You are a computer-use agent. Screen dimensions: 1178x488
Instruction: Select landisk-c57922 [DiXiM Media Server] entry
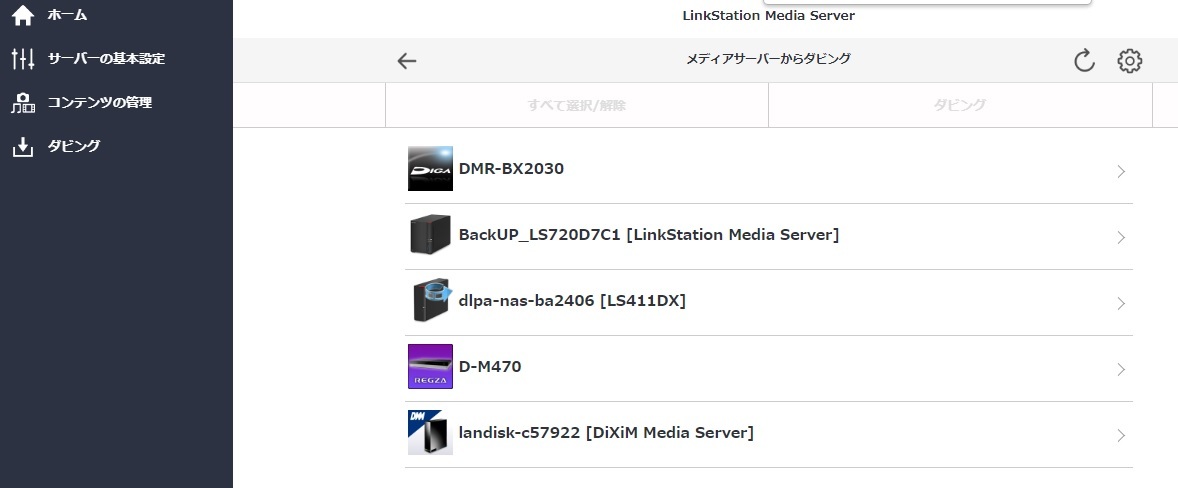[606, 433]
